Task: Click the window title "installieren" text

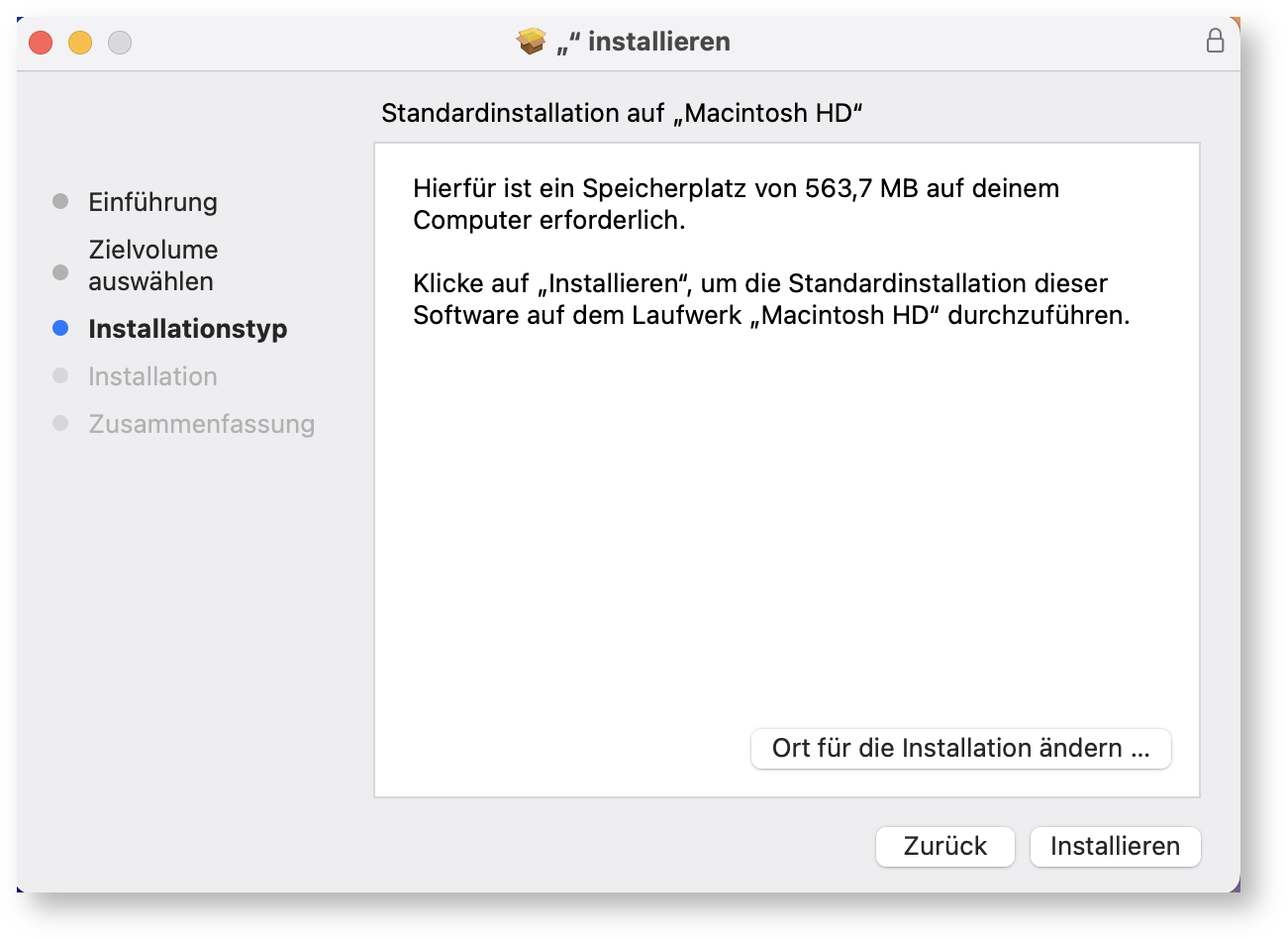Action: tap(658, 42)
